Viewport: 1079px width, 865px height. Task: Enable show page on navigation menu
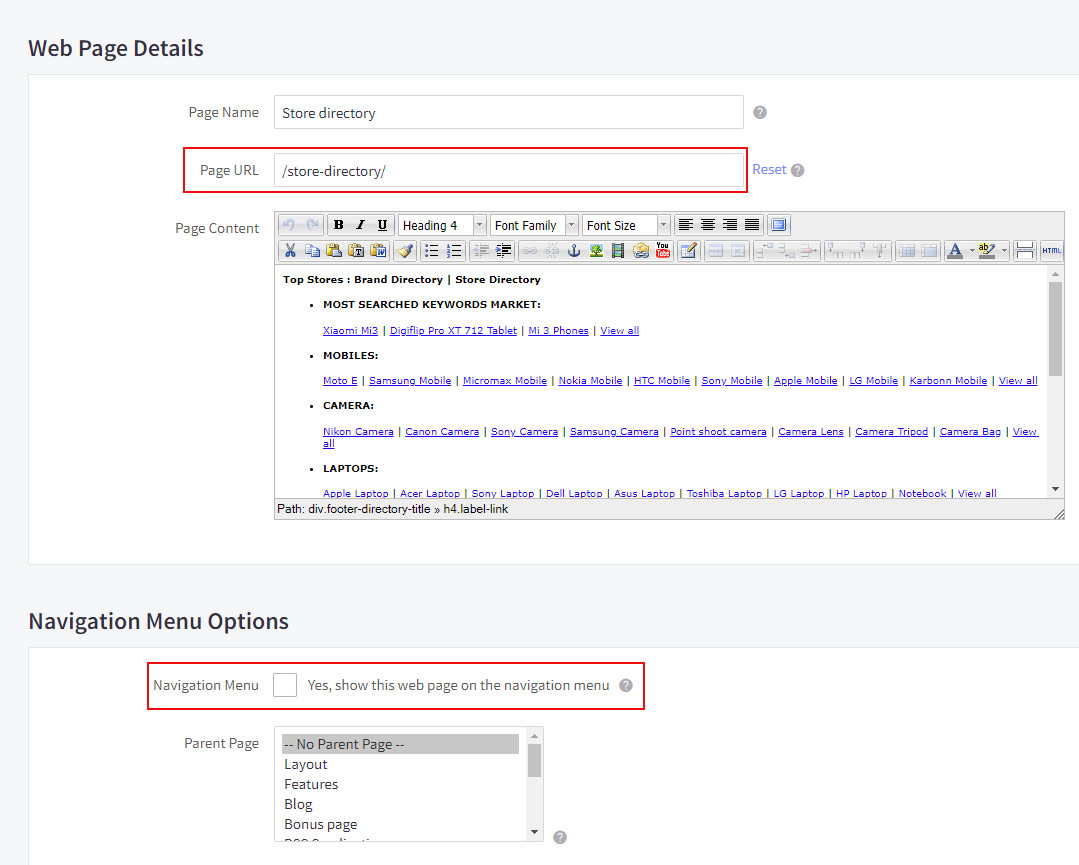[x=285, y=685]
